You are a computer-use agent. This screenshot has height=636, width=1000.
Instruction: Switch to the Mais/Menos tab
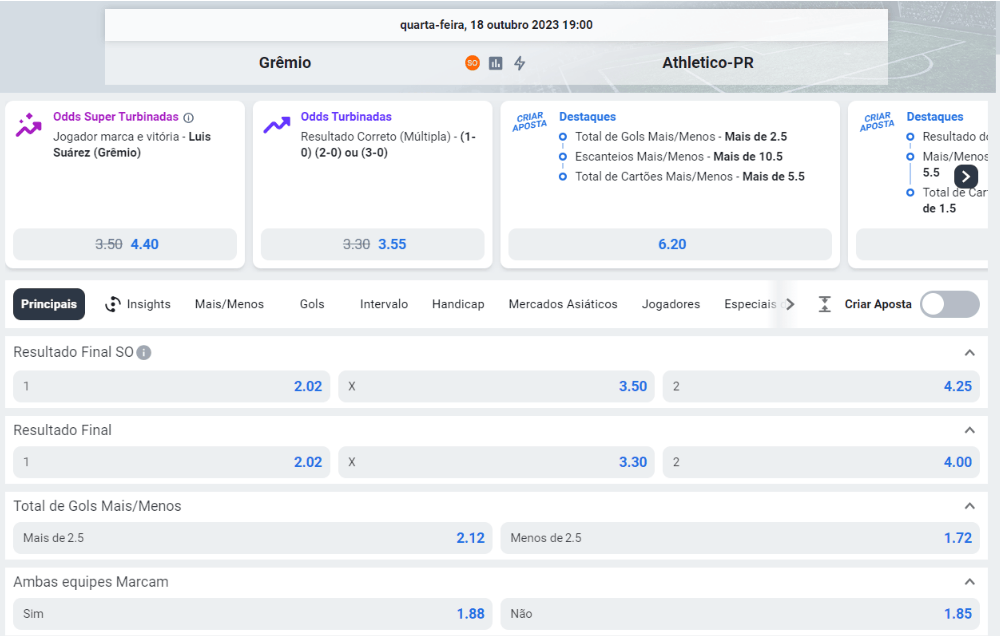coord(229,304)
